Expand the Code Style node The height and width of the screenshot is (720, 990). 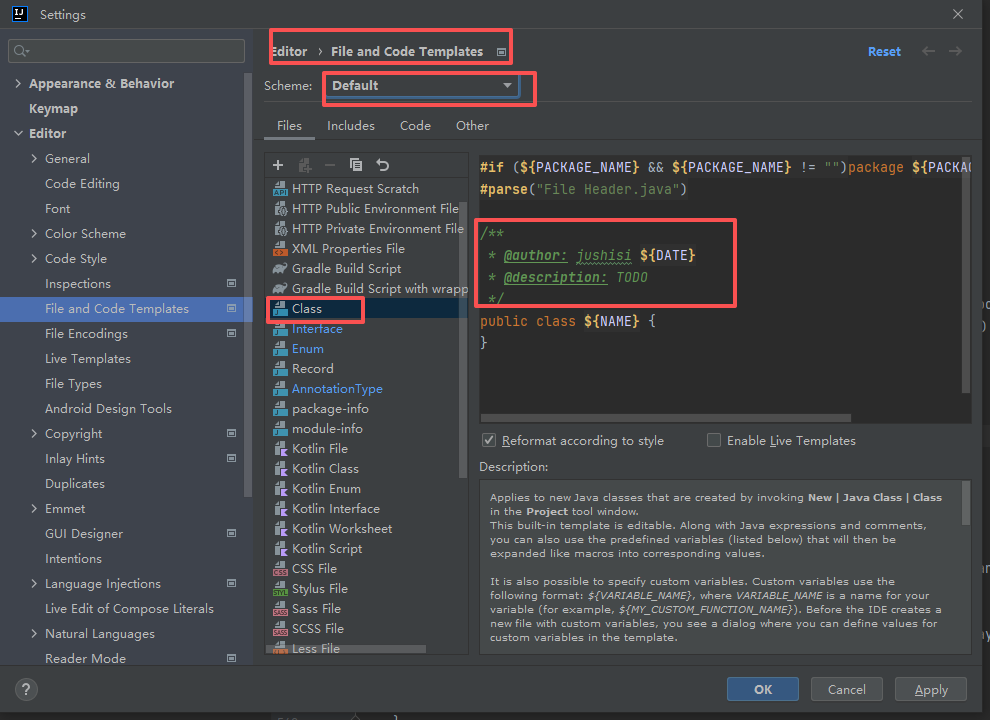pyautogui.click(x=34, y=258)
